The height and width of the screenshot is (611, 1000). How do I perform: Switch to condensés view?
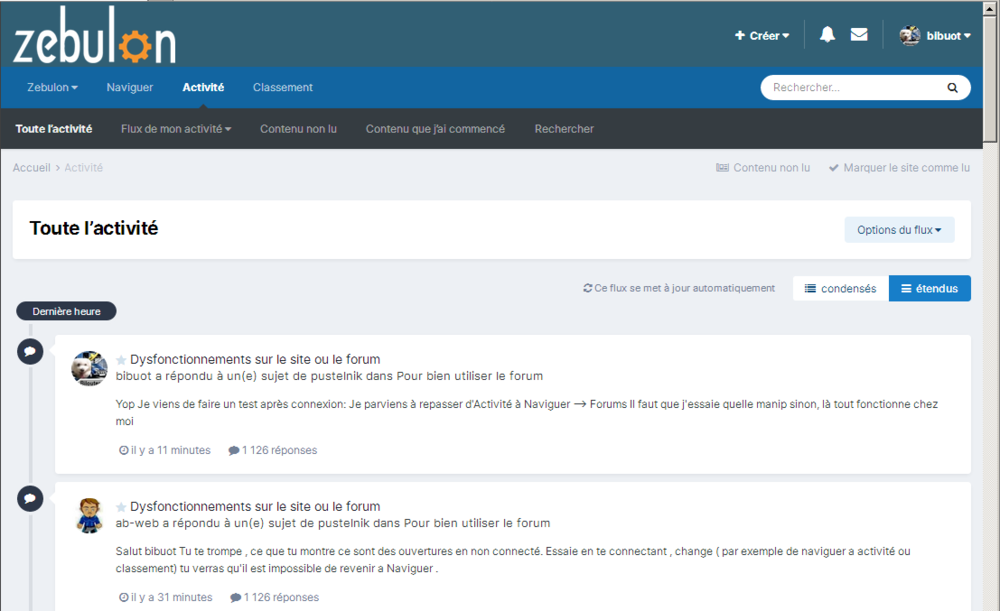pos(840,289)
